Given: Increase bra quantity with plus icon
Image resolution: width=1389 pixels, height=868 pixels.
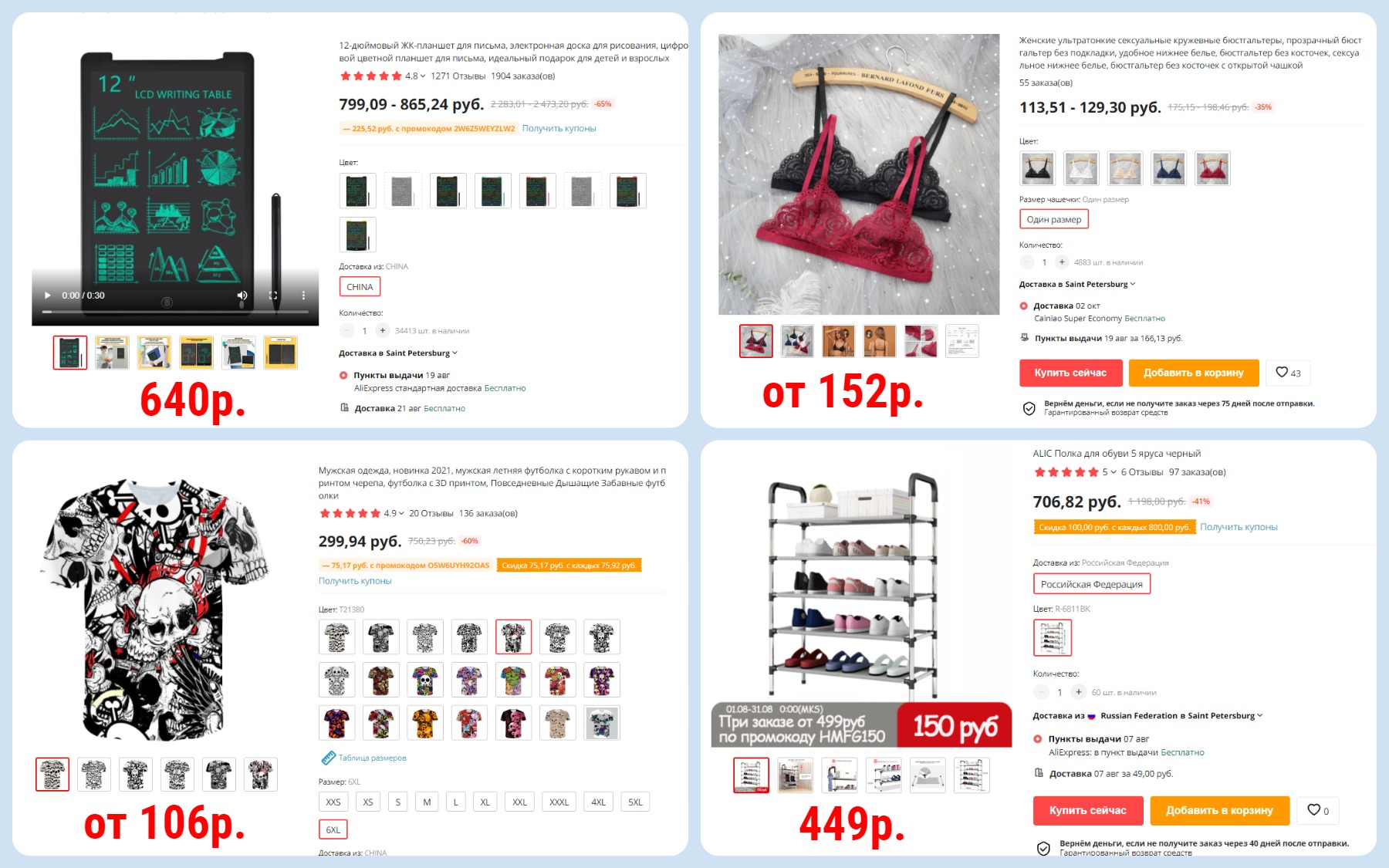Looking at the screenshot, I should pos(1062,262).
